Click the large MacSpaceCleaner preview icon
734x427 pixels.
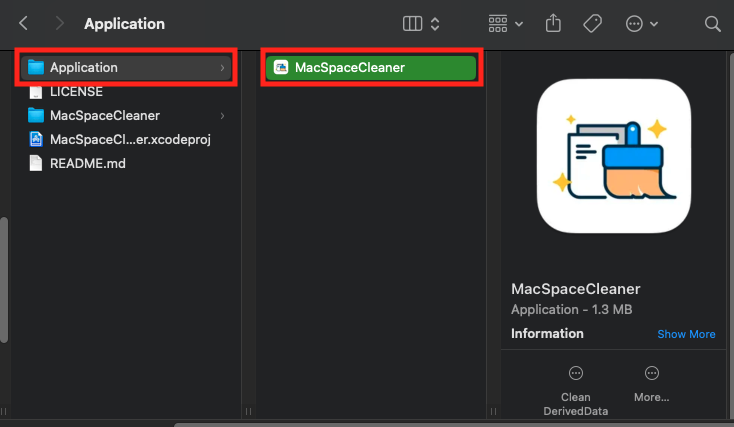pyautogui.click(x=614, y=155)
